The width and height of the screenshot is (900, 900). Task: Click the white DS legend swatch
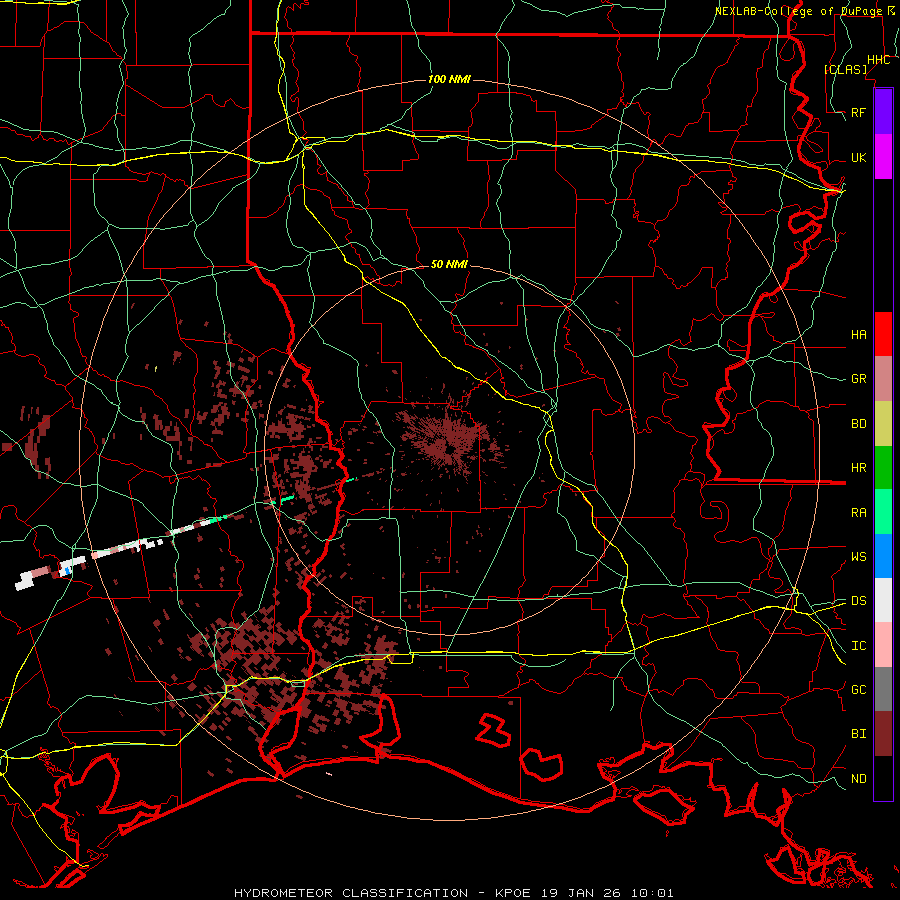coord(883,600)
